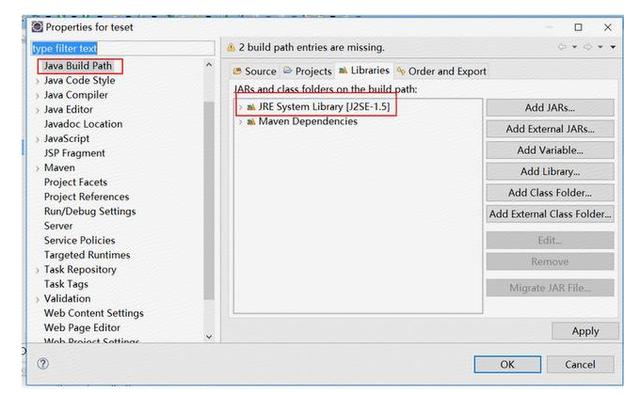Select Service Policies in sidebar
The width and height of the screenshot is (640, 394).
(x=80, y=240)
